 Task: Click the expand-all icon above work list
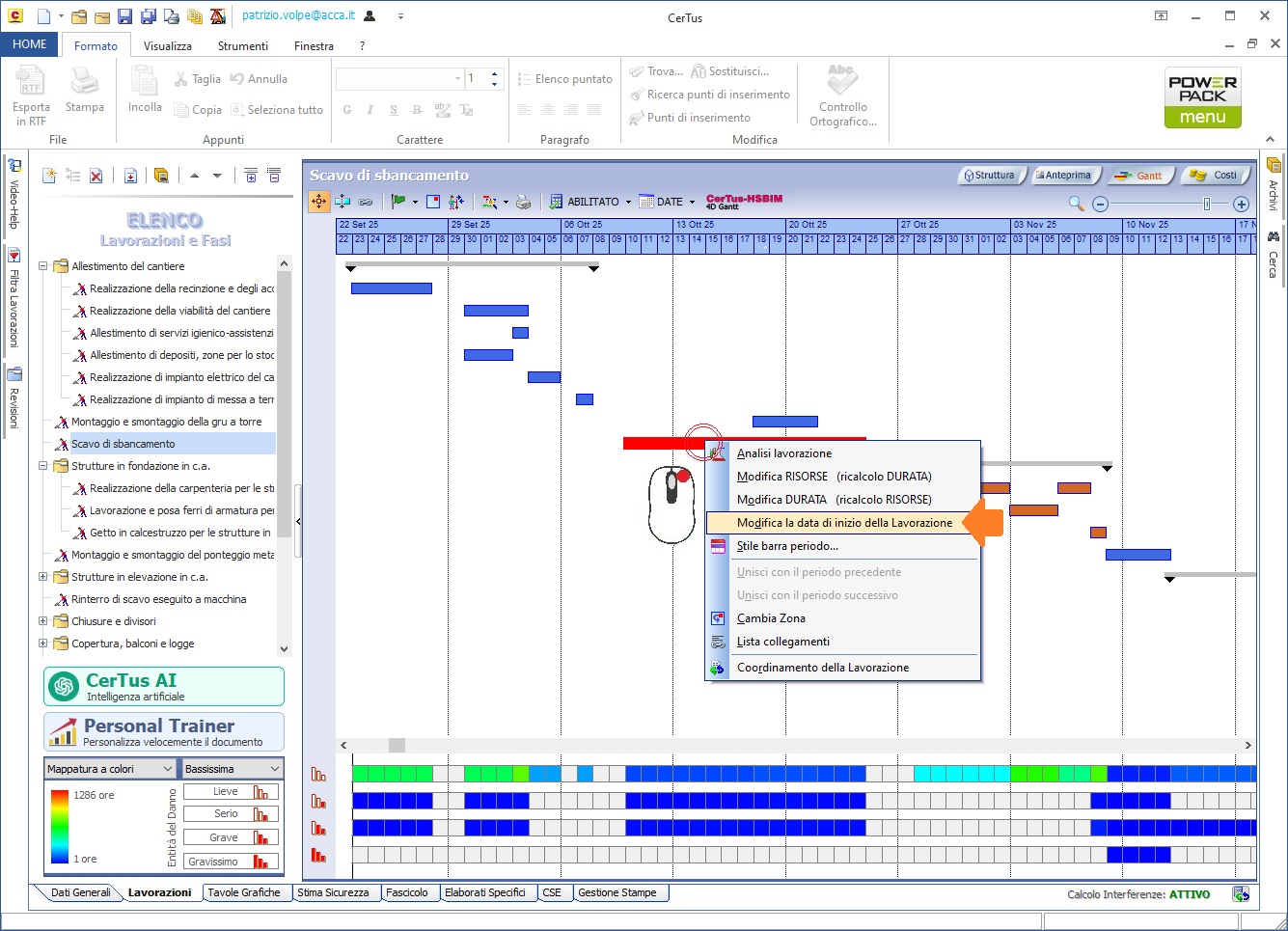[x=251, y=176]
